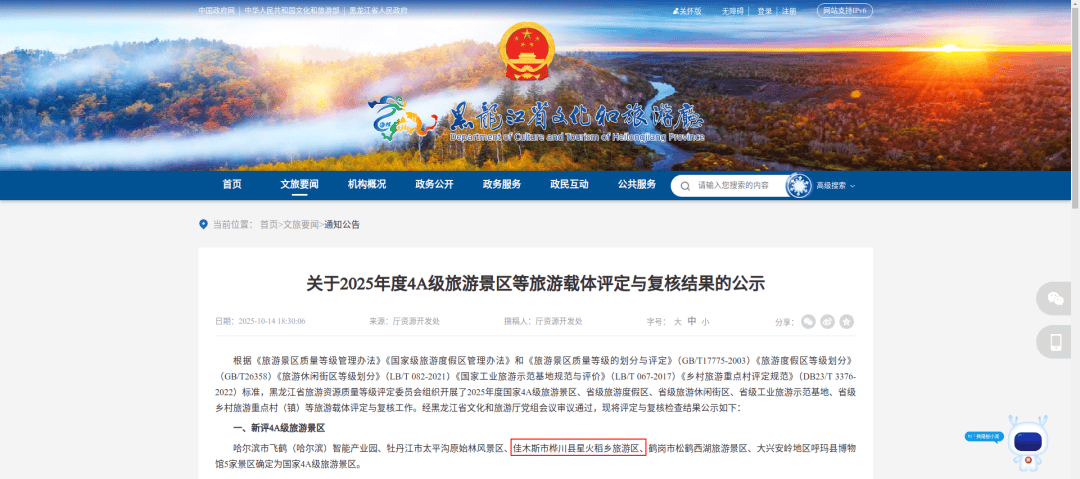Expand the 高级搜索 dropdown

point(835,186)
